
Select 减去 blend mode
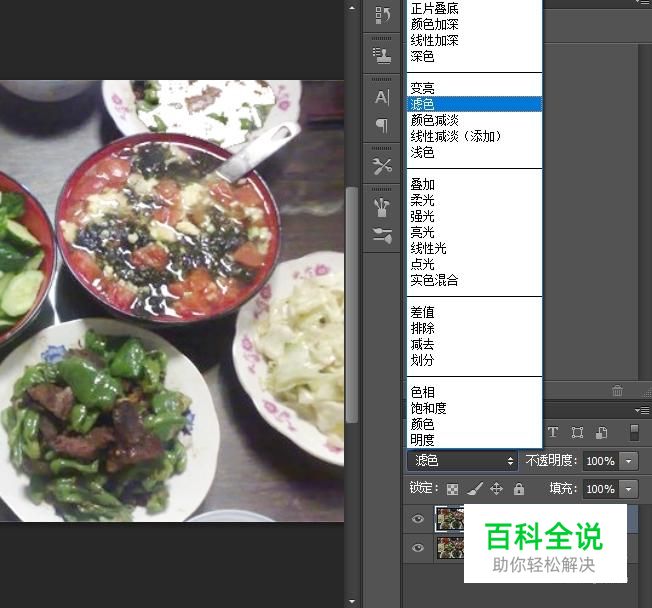[474, 344]
